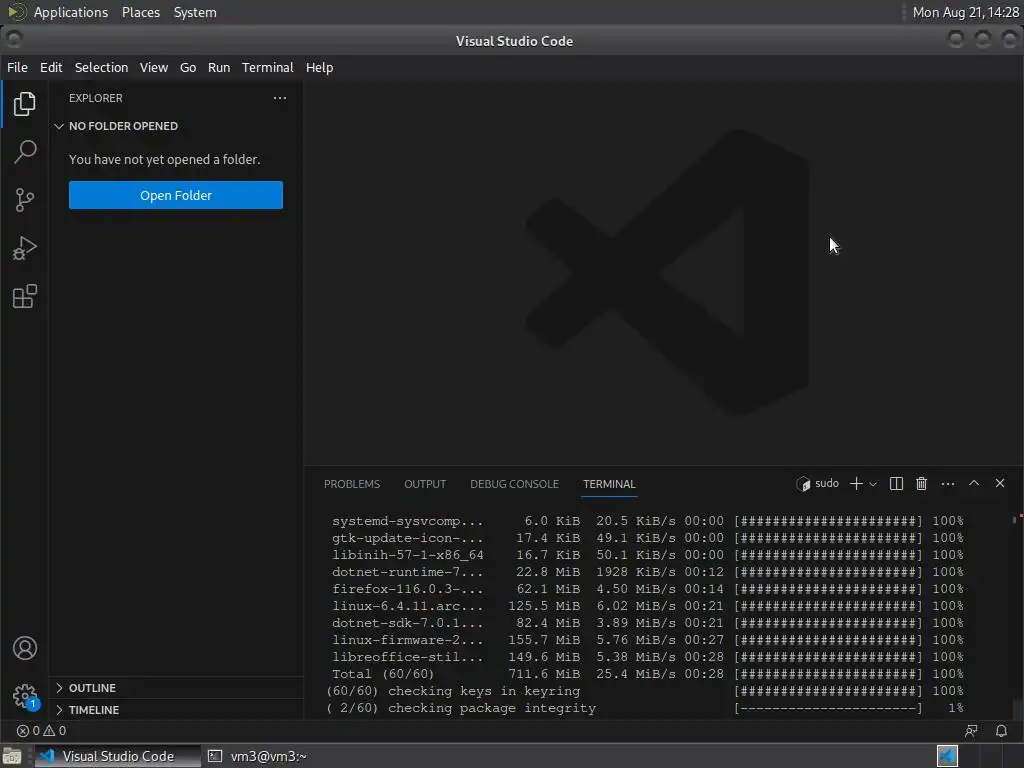
Task: Open the Selection menu
Action: tap(101, 67)
